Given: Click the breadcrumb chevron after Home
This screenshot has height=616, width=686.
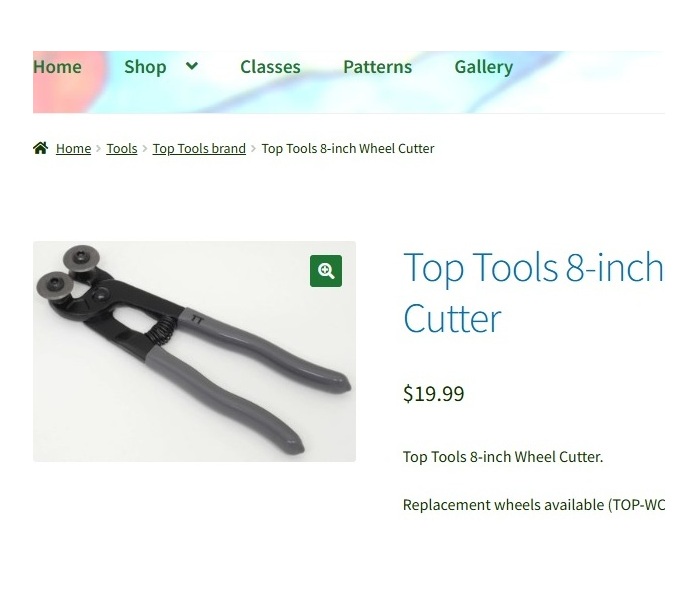Looking at the screenshot, I should pos(98,149).
